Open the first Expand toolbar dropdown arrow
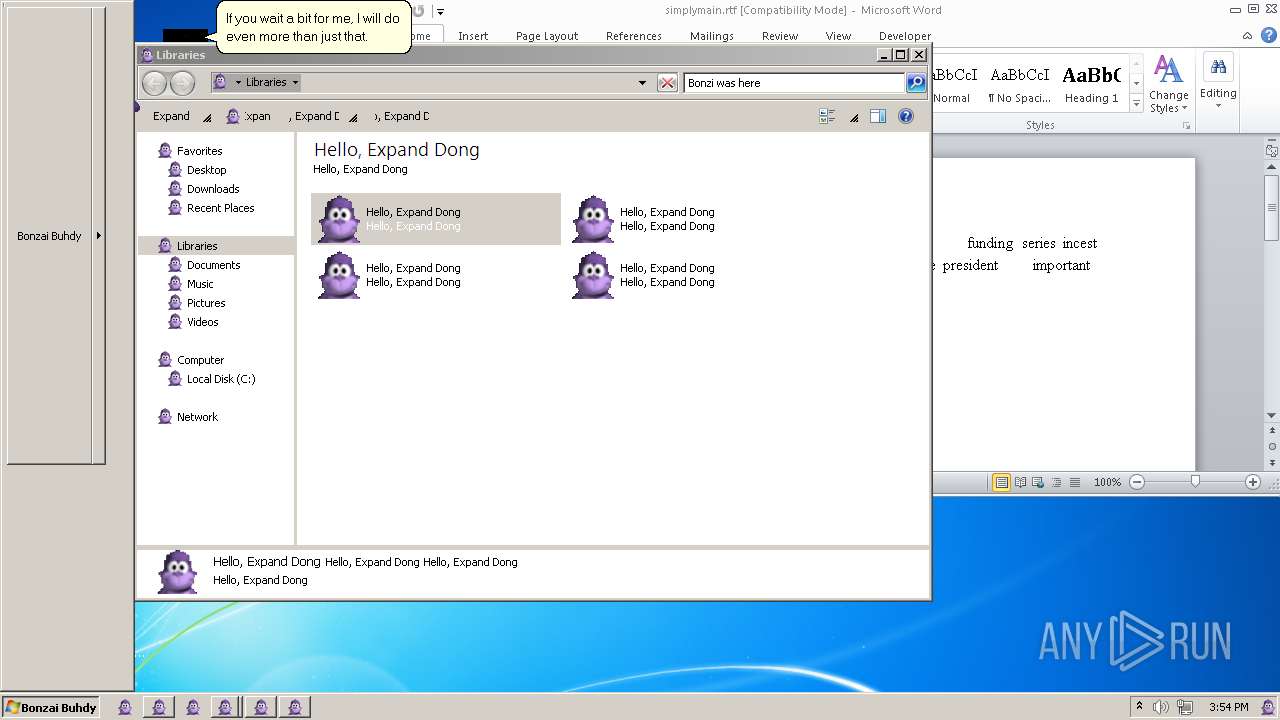 (207, 117)
